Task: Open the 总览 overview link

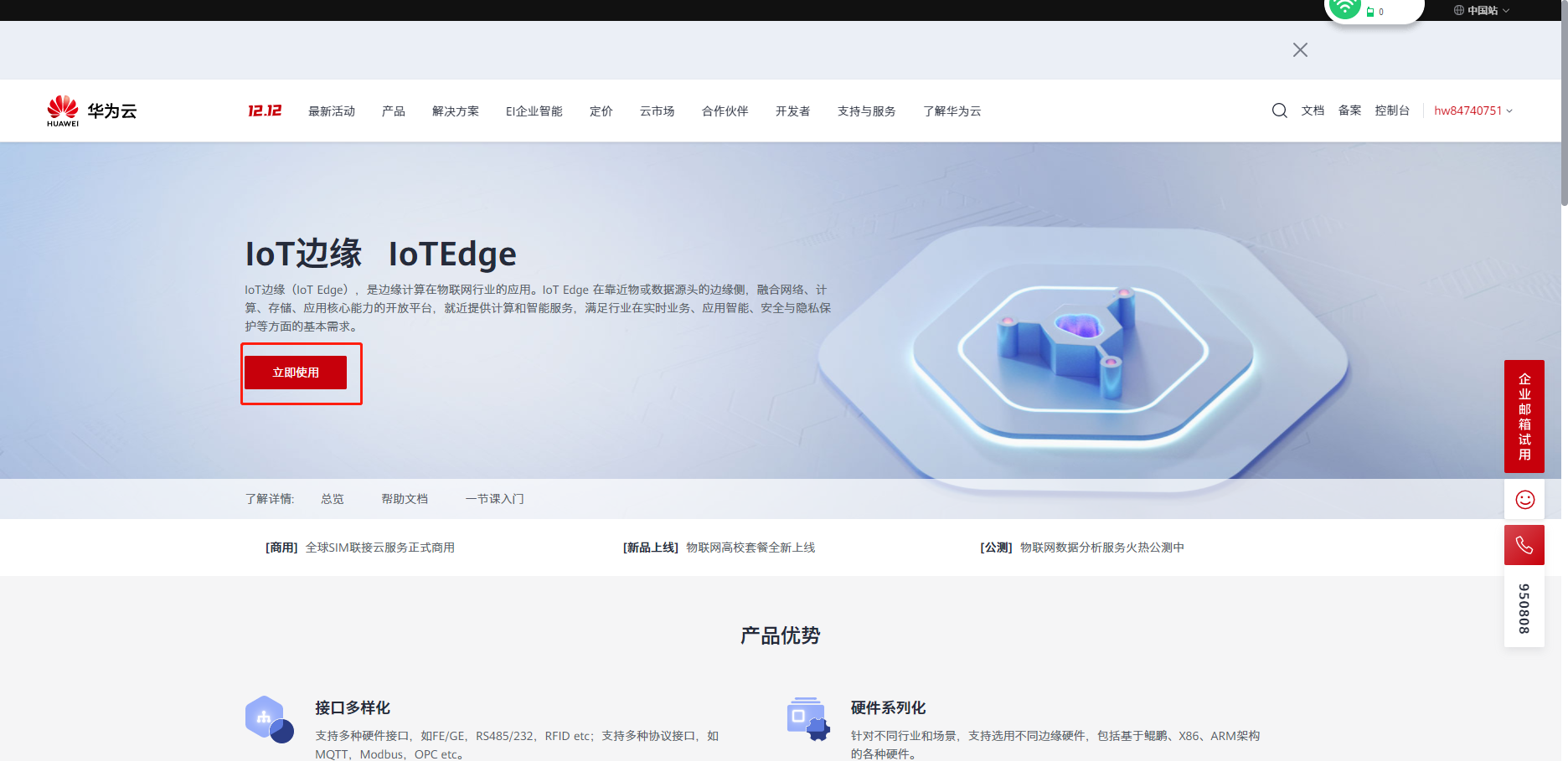Action: tap(333, 499)
